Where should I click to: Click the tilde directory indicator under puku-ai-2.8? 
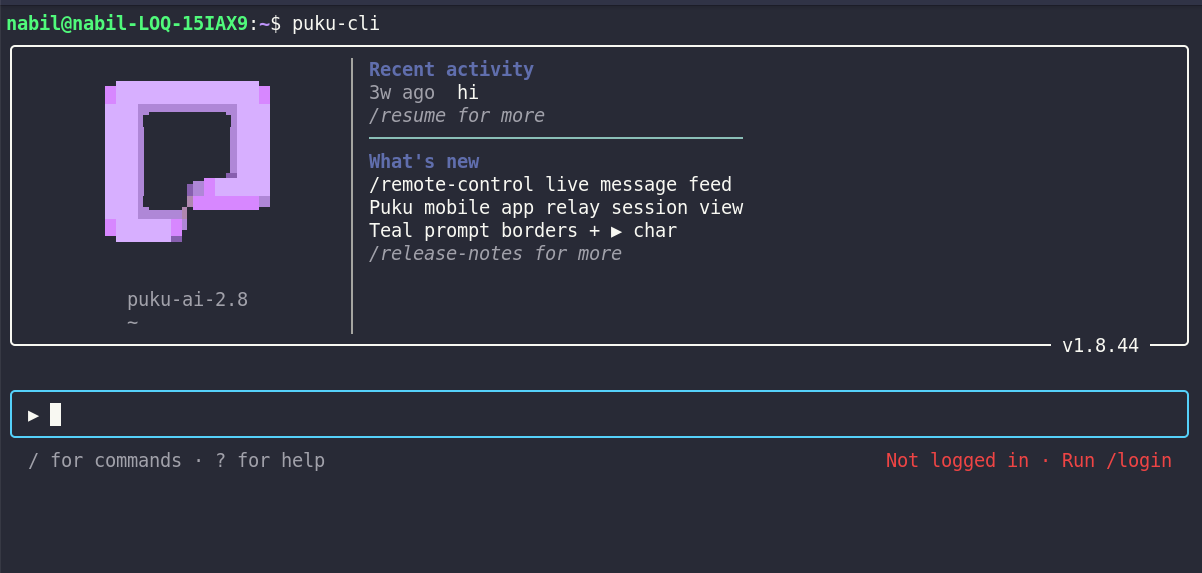(132, 323)
